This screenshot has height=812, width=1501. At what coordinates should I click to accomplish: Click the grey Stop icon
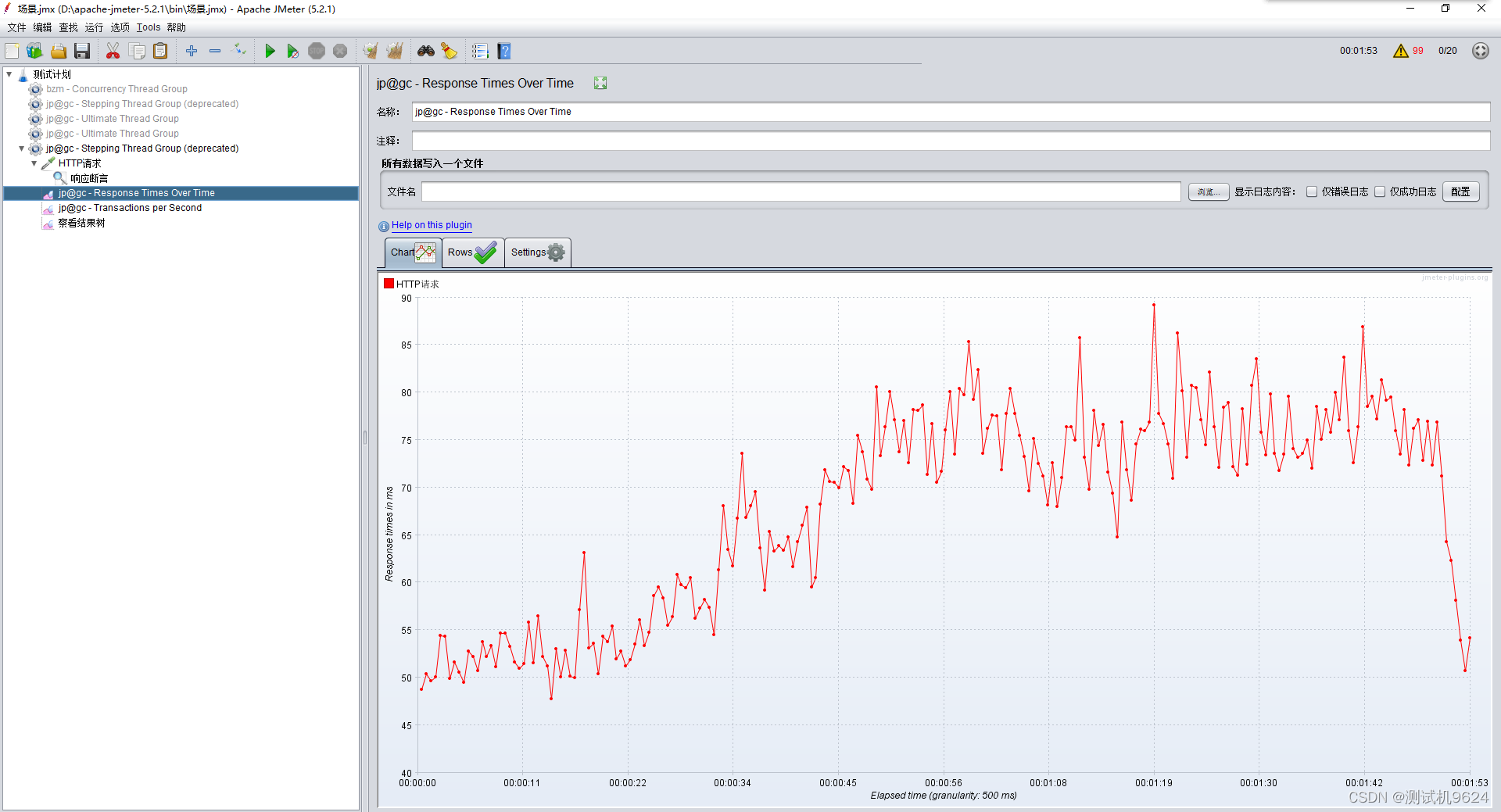[x=317, y=52]
